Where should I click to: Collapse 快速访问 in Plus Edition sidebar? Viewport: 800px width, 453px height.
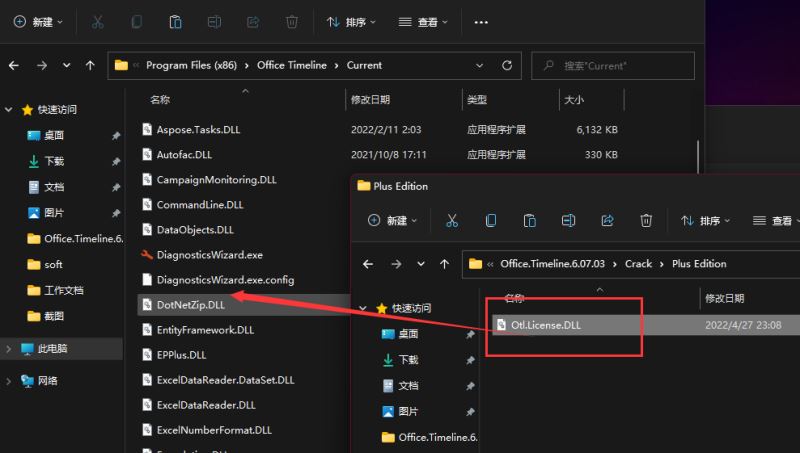click(363, 308)
